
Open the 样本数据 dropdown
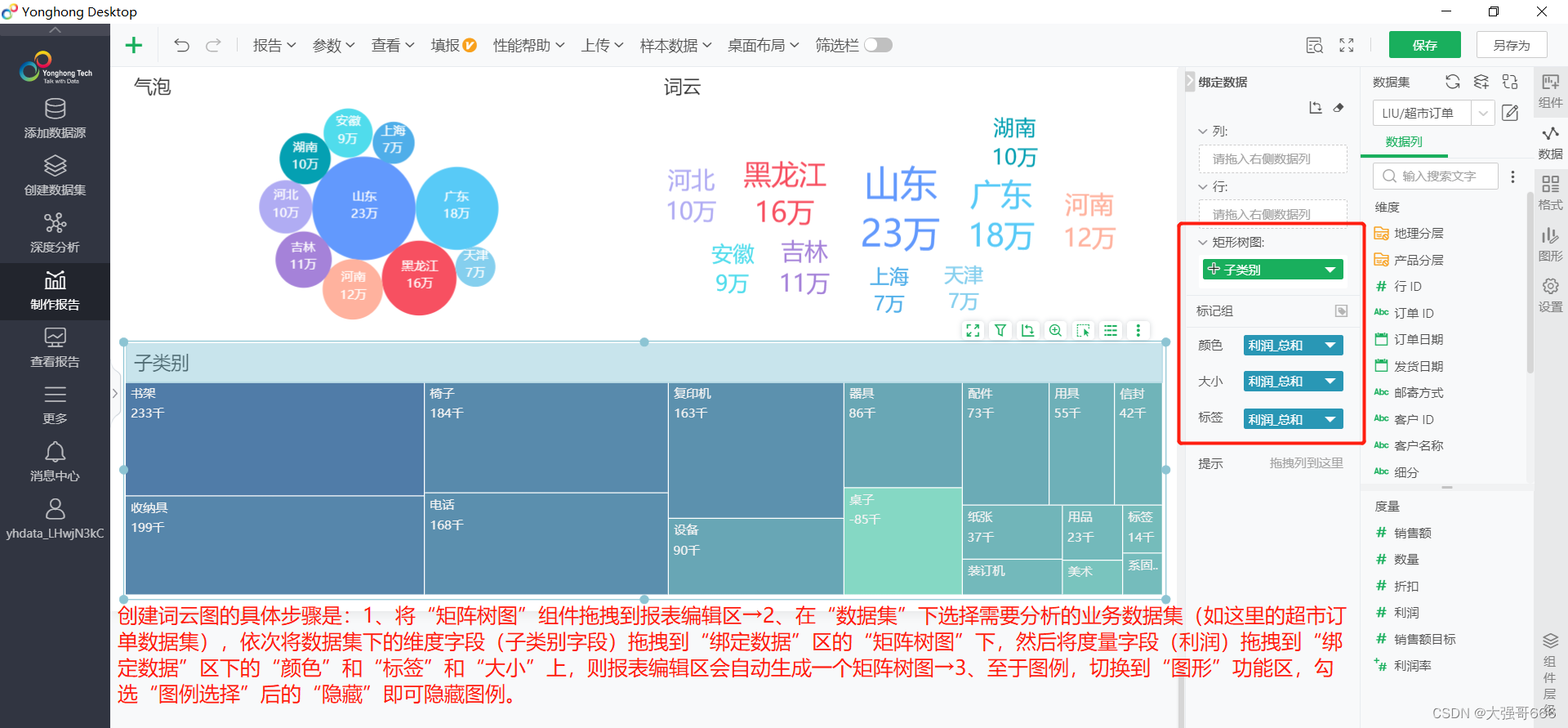point(675,46)
